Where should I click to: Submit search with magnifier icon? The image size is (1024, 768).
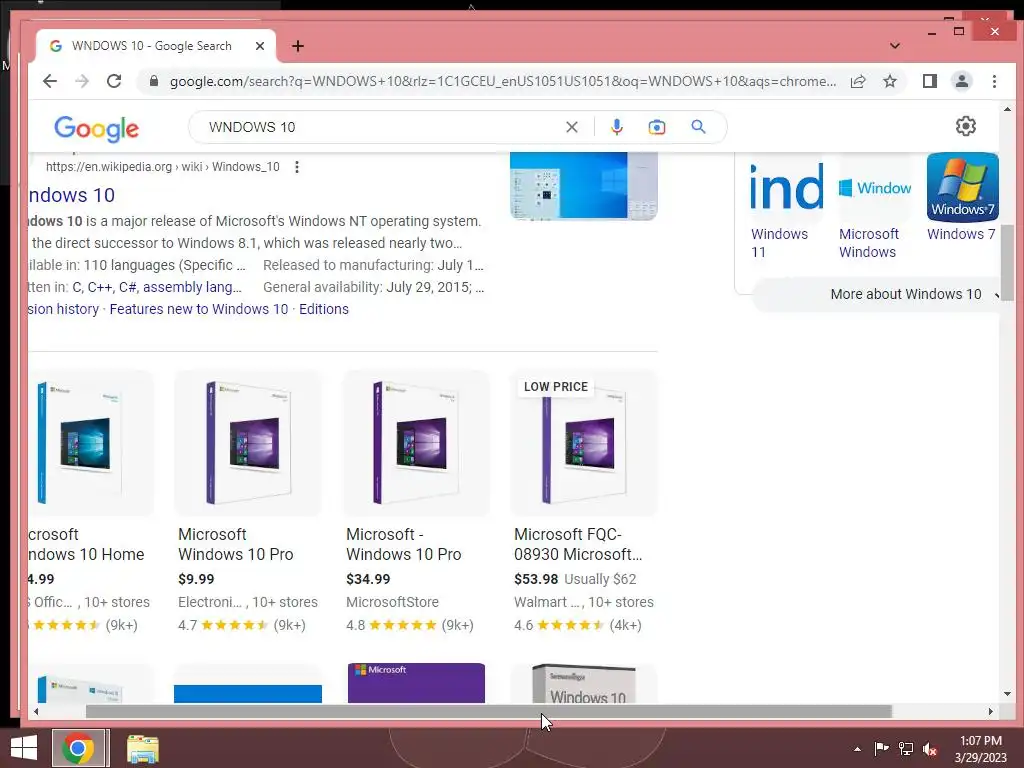click(698, 127)
